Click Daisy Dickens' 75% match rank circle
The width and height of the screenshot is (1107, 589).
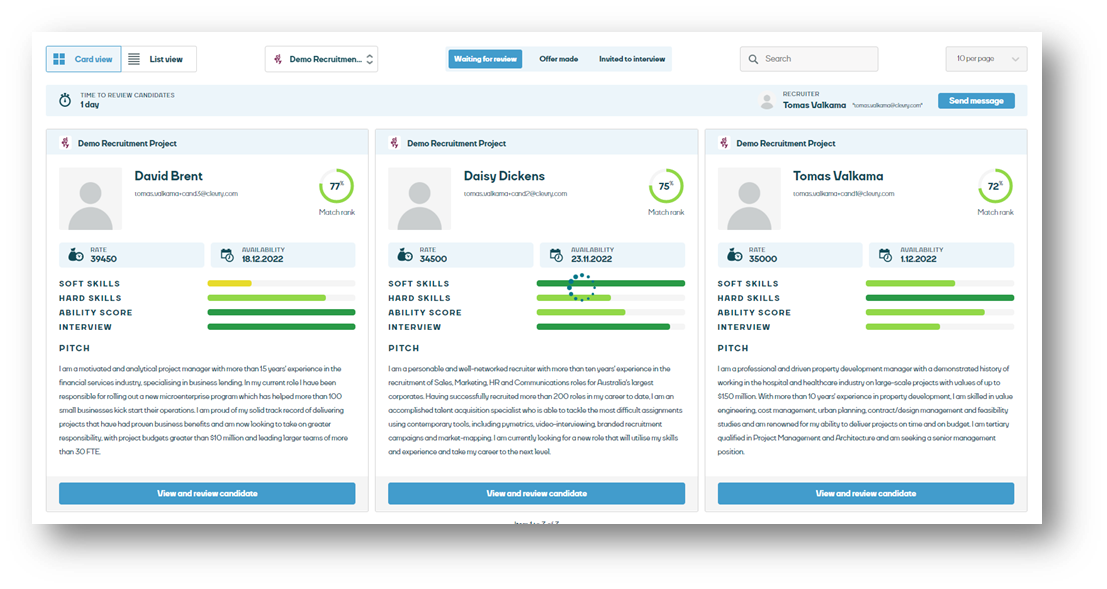[664, 186]
